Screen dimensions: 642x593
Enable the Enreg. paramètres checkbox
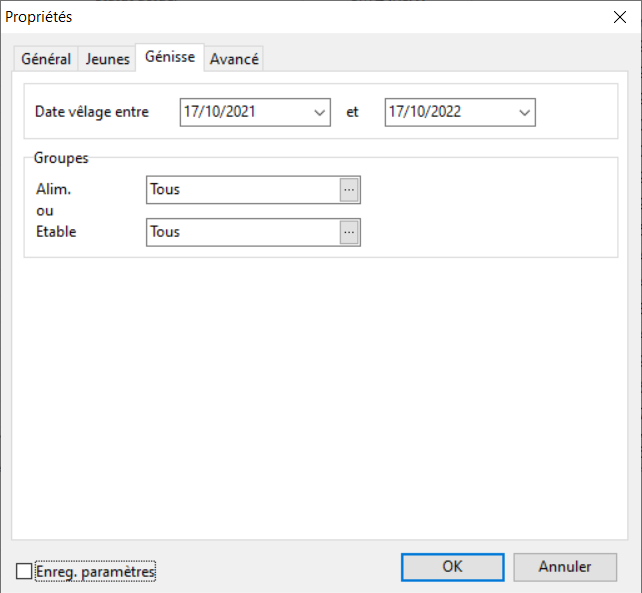(24, 571)
